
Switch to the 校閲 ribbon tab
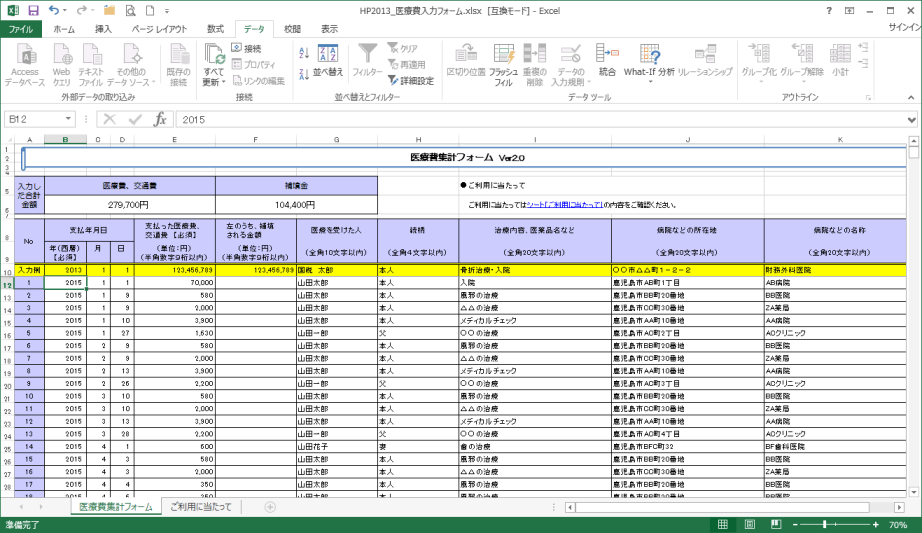click(291, 29)
